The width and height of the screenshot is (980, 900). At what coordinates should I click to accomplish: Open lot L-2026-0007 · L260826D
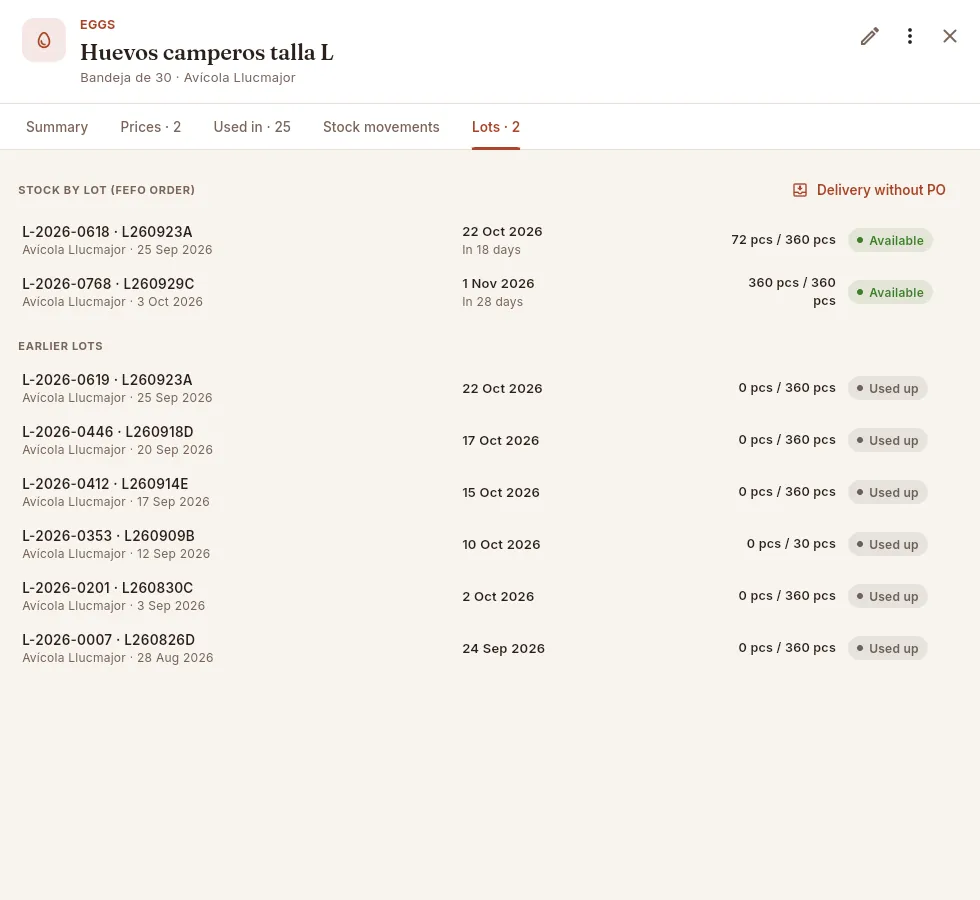pyautogui.click(x=480, y=648)
